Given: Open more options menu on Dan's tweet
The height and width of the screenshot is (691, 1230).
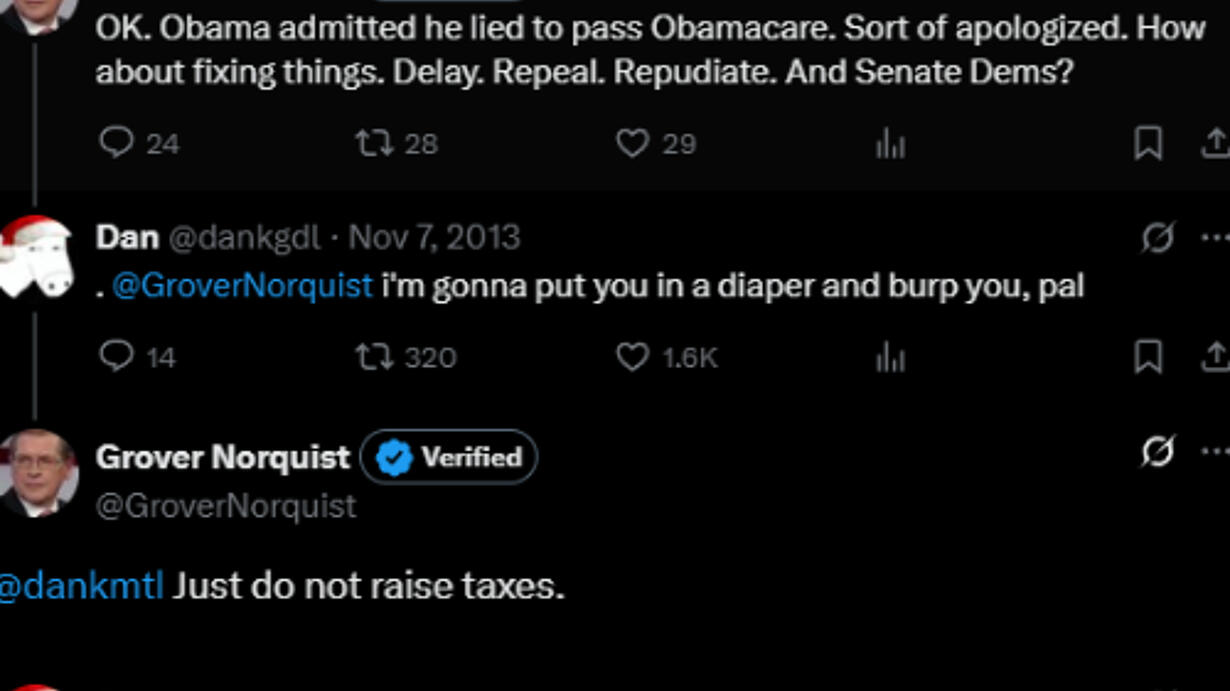Looking at the screenshot, I should click(x=1215, y=238).
